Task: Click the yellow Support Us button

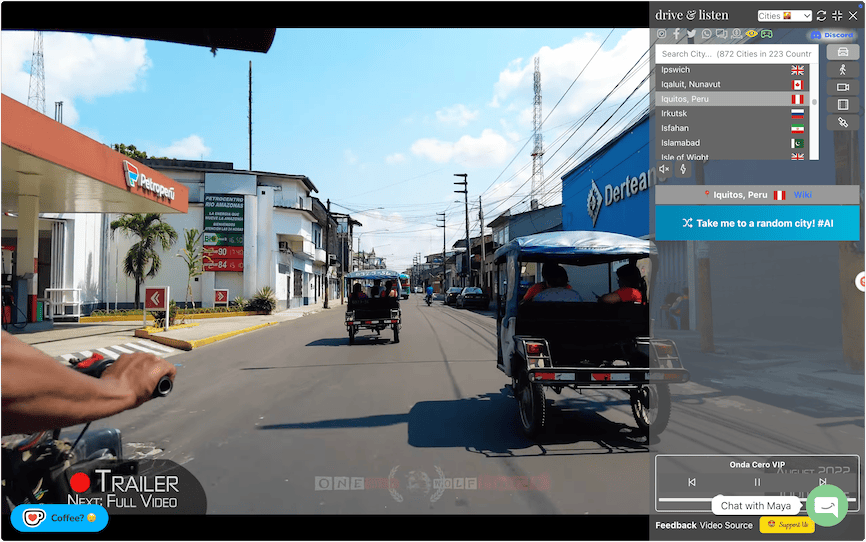Action: [x=787, y=525]
